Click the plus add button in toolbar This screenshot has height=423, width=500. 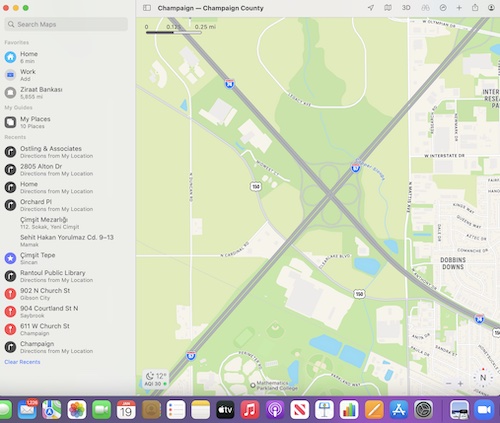(x=459, y=8)
